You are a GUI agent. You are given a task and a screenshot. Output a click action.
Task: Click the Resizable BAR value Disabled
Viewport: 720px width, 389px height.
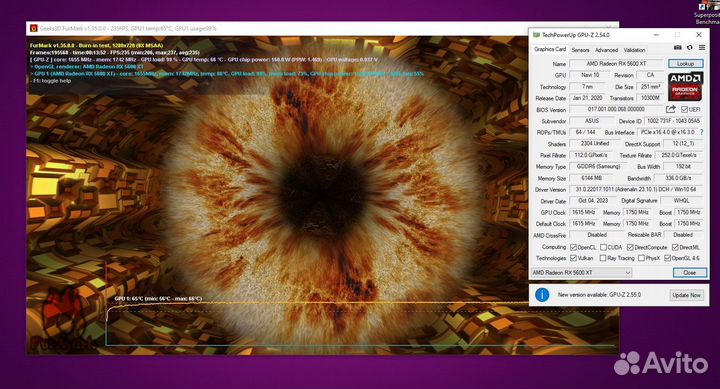pyautogui.click(x=683, y=235)
